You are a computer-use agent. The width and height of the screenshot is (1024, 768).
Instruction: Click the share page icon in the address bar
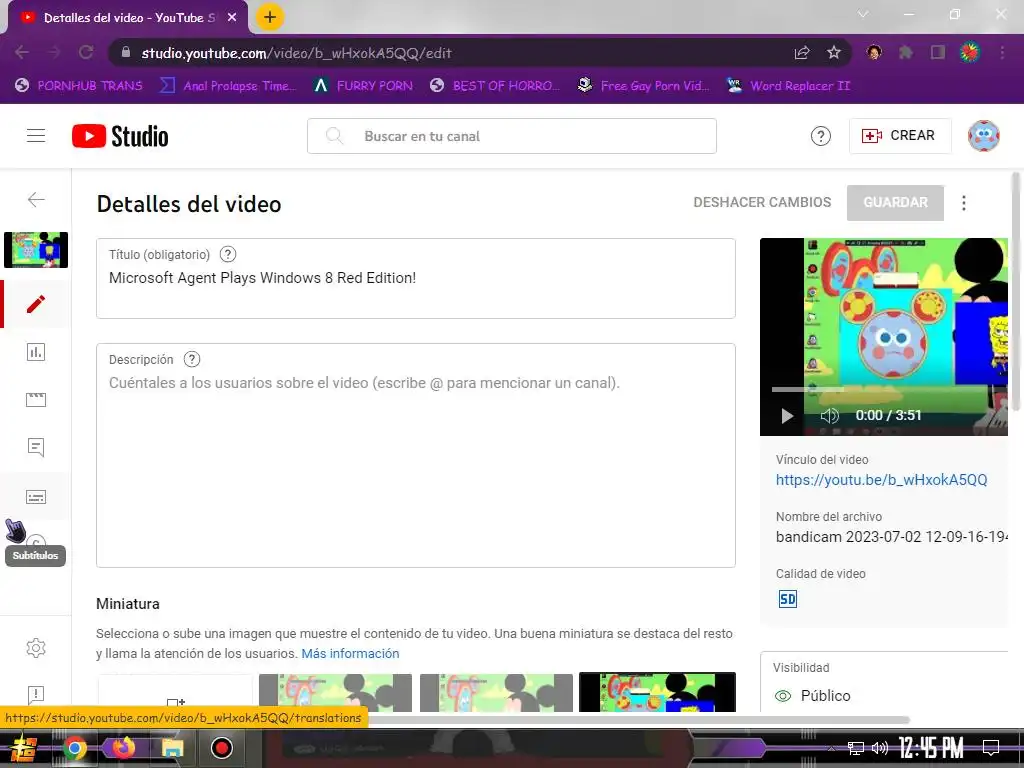click(x=802, y=52)
